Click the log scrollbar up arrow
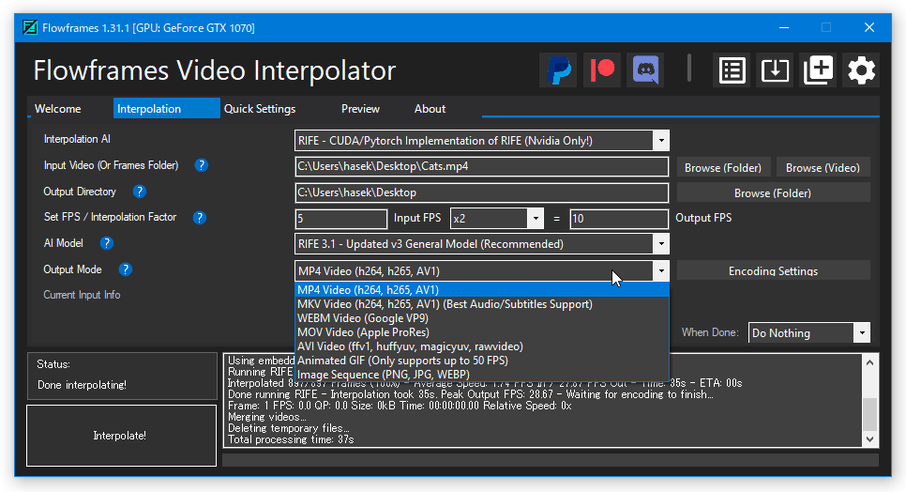The width and height of the screenshot is (906, 492). pyautogui.click(x=870, y=362)
